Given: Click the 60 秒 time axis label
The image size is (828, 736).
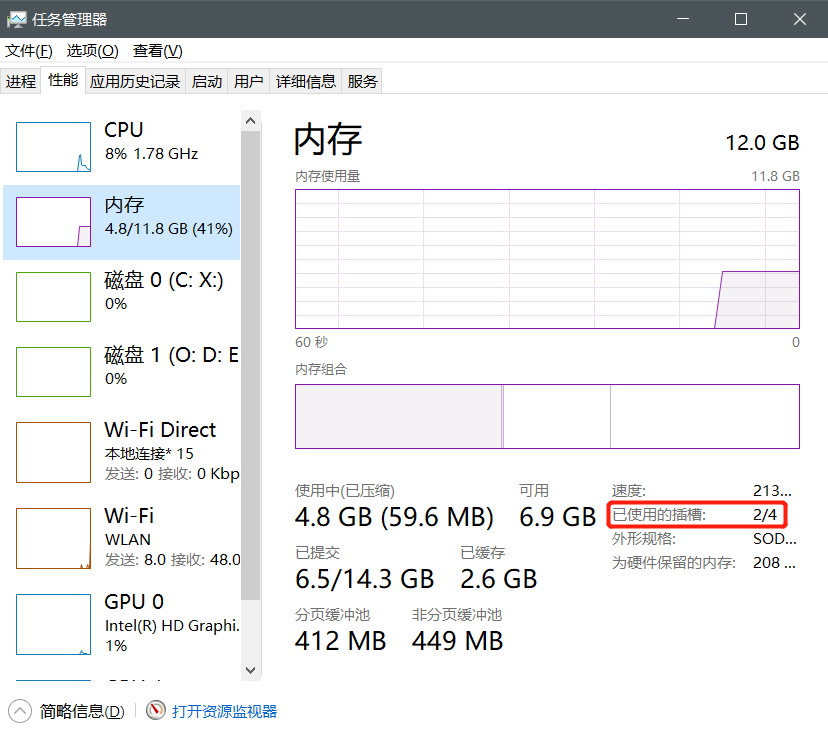Looking at the screenshot, I should pos(312,342).
